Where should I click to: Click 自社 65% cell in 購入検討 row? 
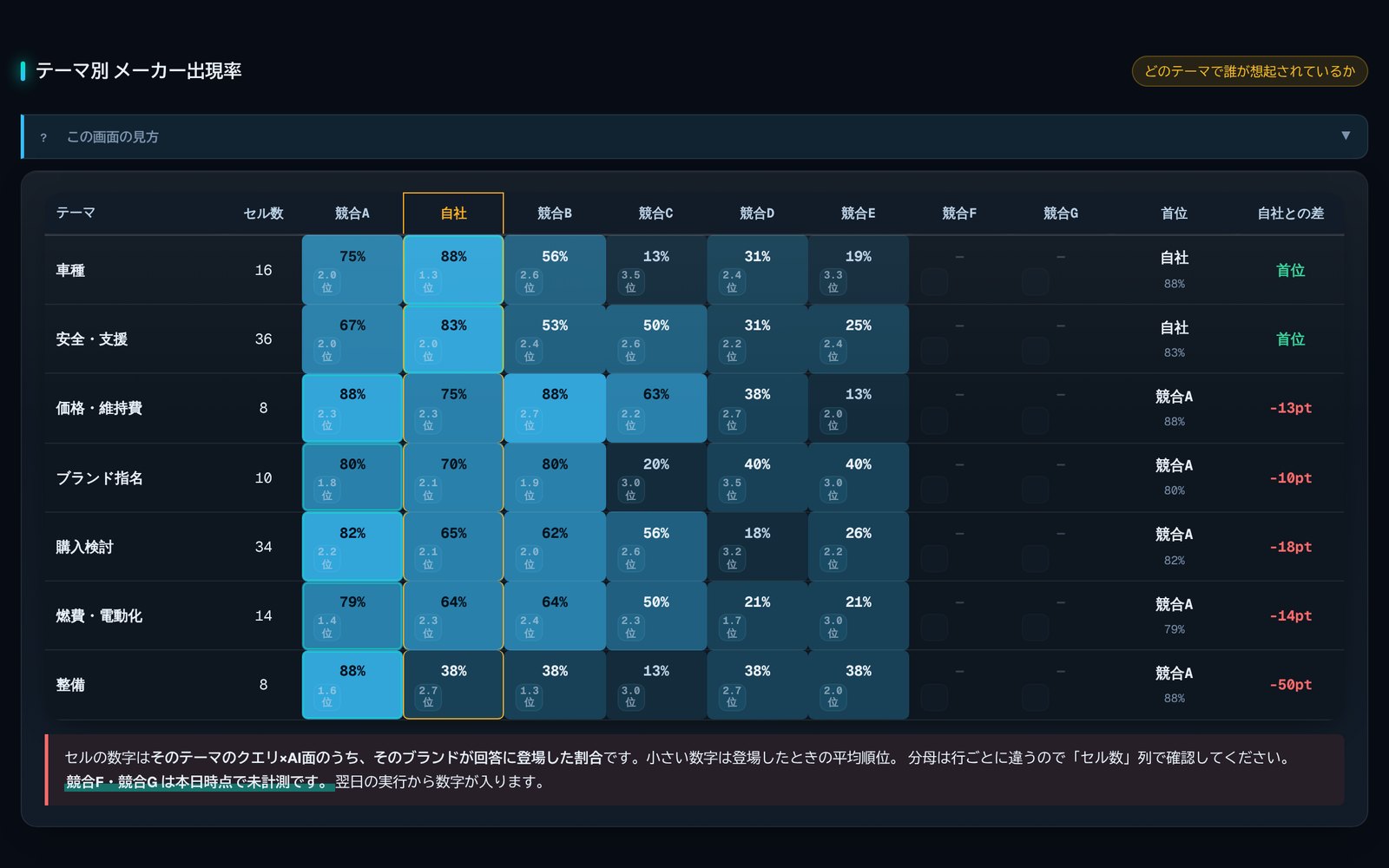tap(453, 547)
